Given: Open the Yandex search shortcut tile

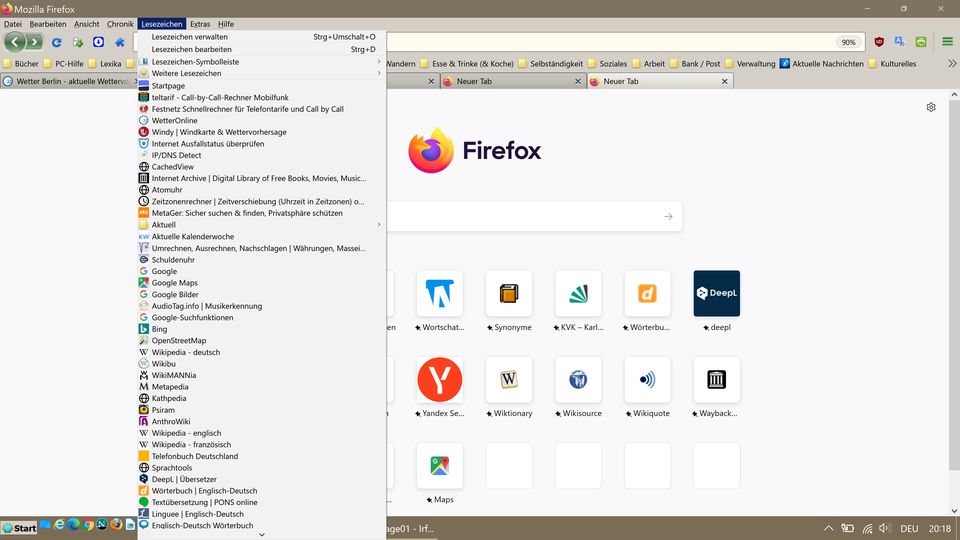Looking at the screenshot, I should pyautogui.click(x=439, y=380).
